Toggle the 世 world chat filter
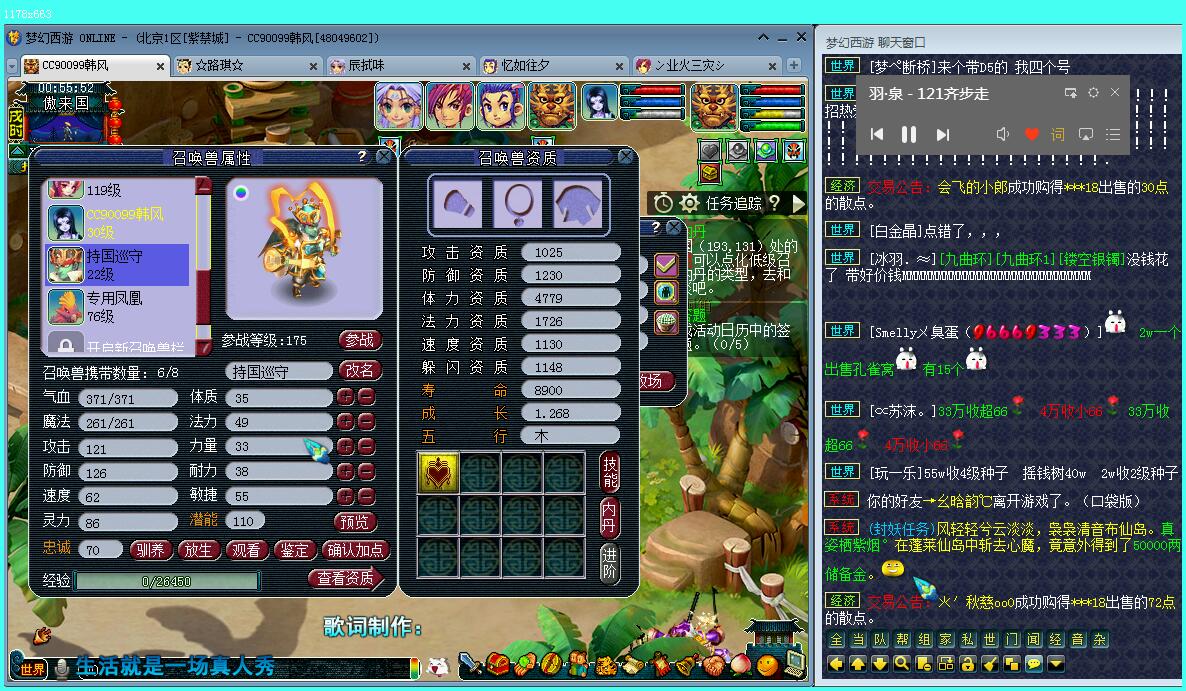The height and width of the screenshot is (691, 1186). (989, 640)
